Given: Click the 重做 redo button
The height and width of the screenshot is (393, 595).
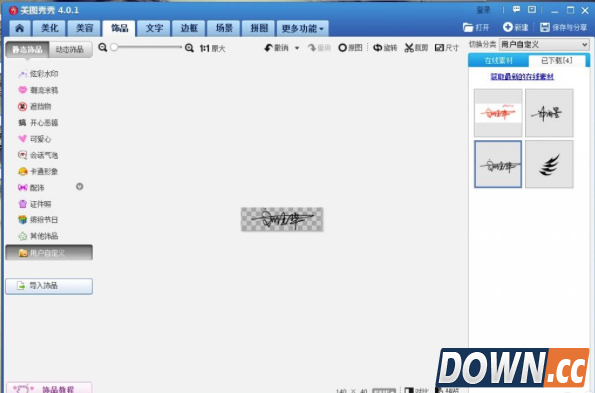Looking at the screenshot, I should (x=320, y=48).
